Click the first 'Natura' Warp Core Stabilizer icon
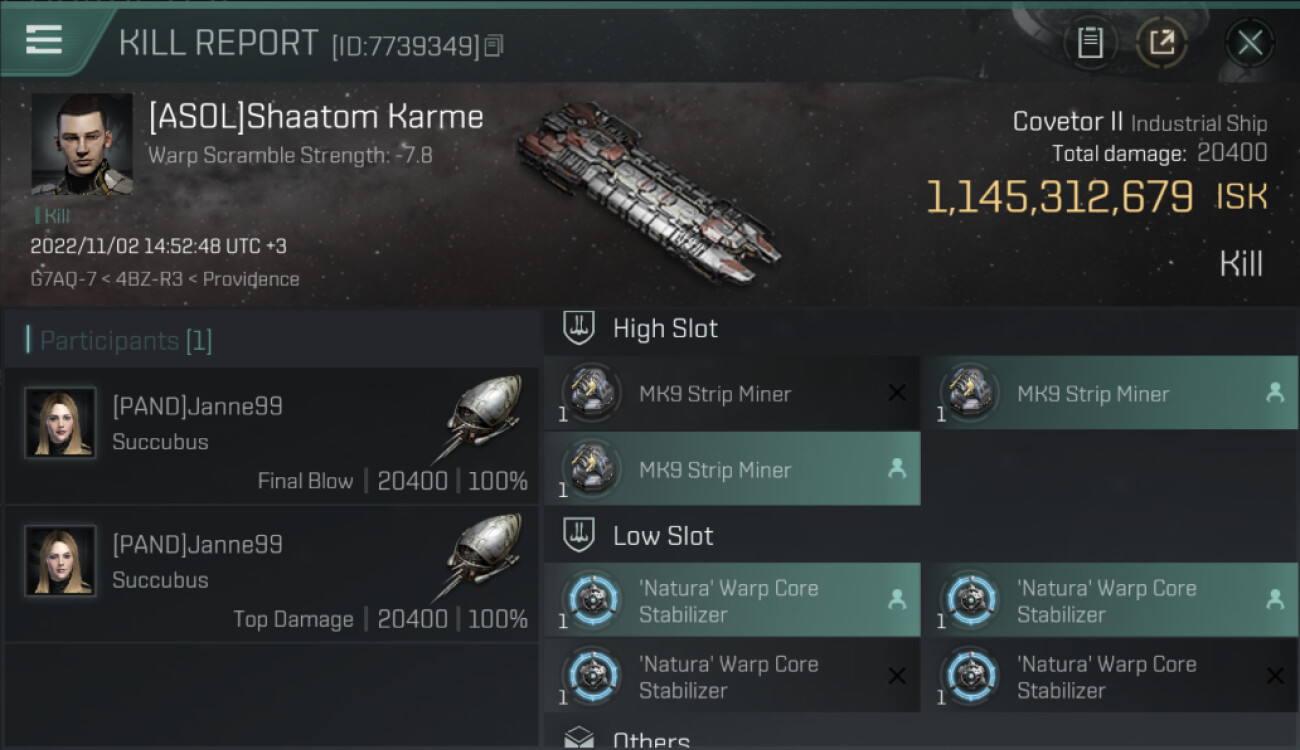Viewport: 1300px width, 750px height. pos(590,600)
